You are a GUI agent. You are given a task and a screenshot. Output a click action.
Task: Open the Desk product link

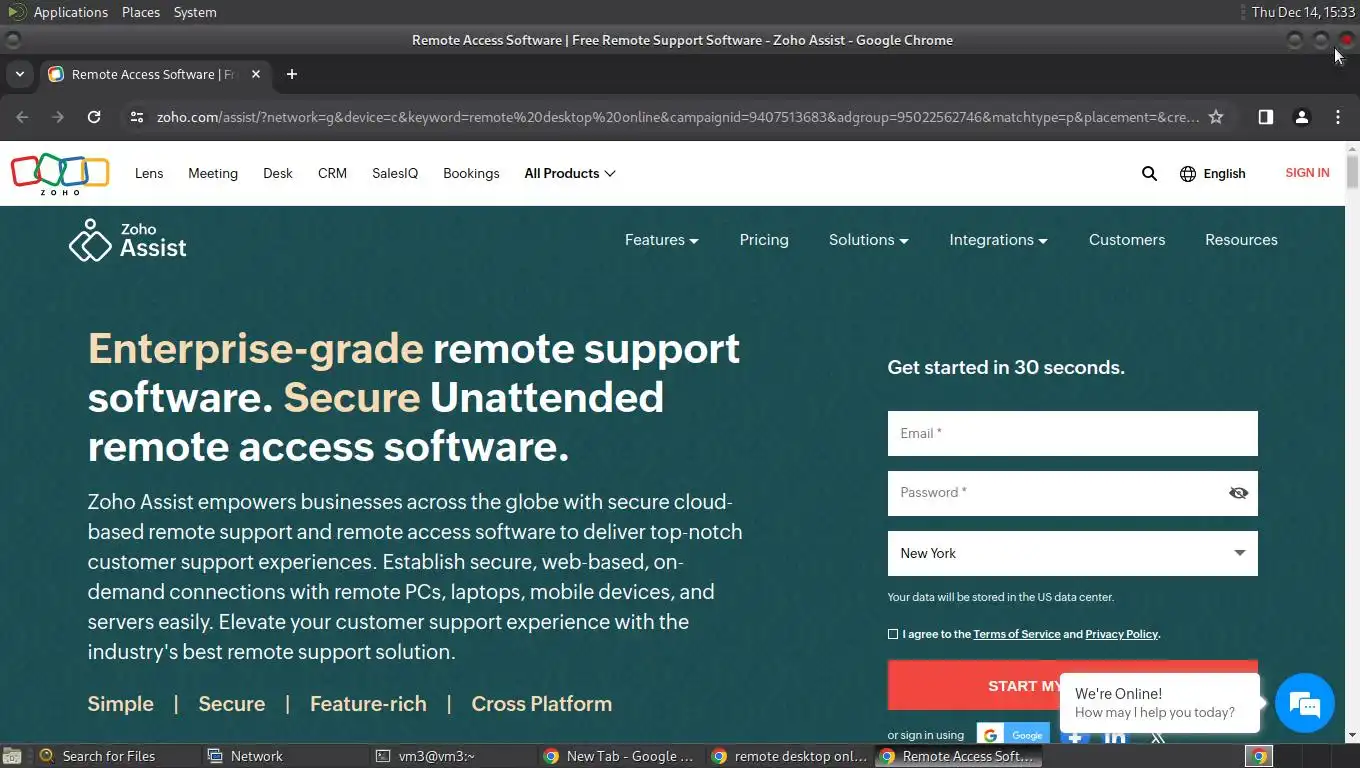click(x=278, y=173)
